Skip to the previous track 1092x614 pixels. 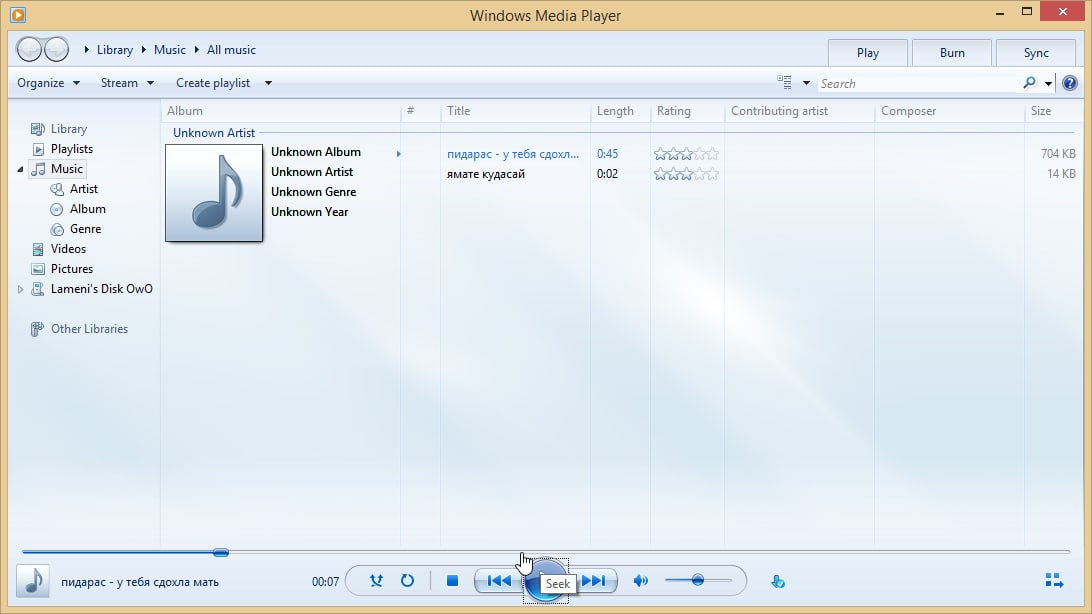[499, 581]
